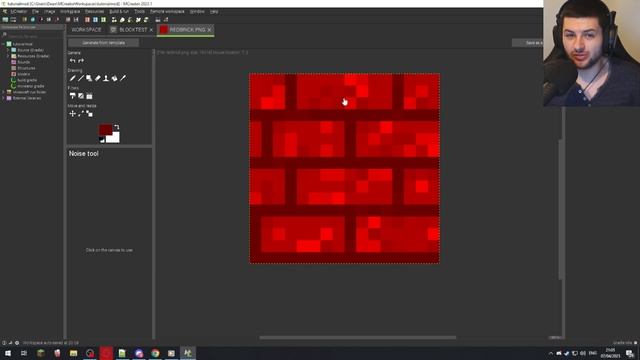Expand the Minecraft run folder node
The image size is (640, 360).
click(4, 92)
